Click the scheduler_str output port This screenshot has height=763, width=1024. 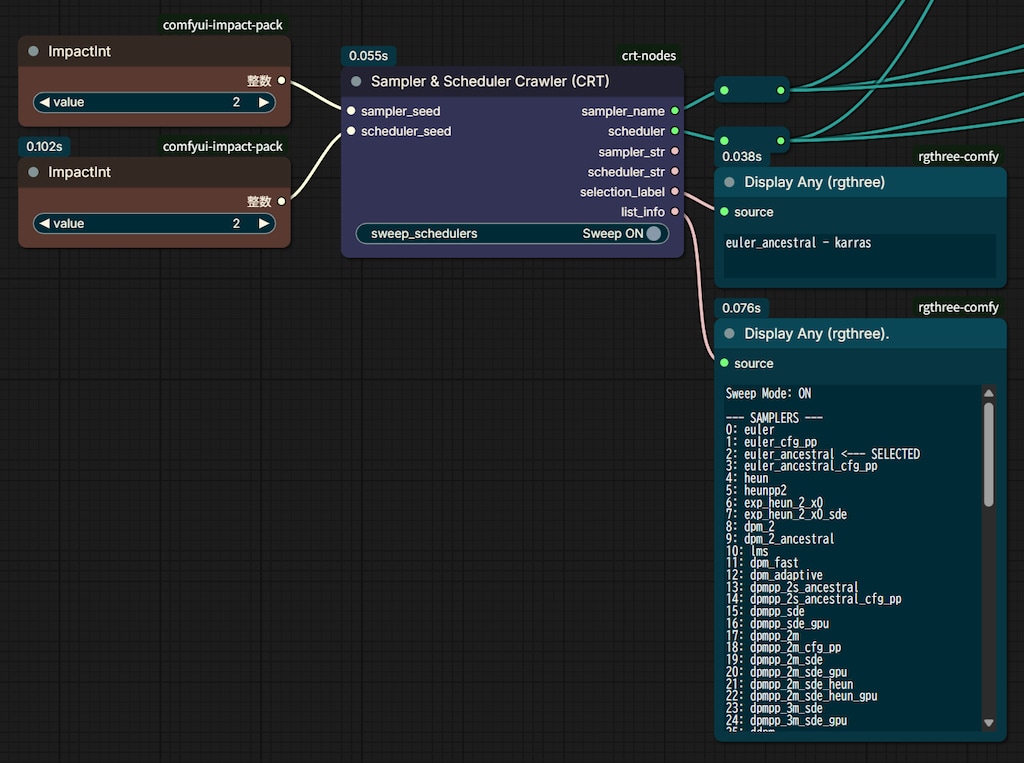point(675,172)
